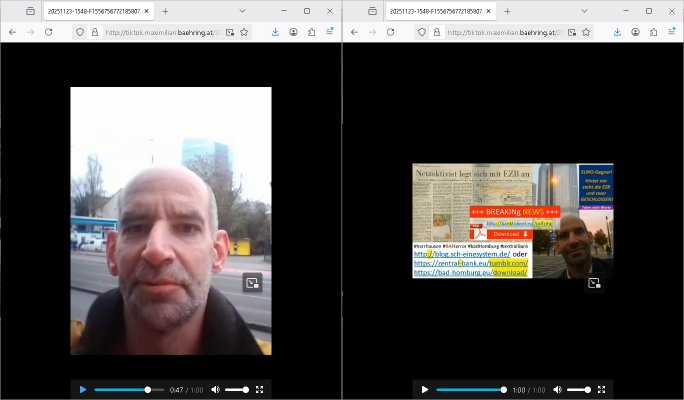
Task: Bookmark the page using left window's star
Action: pyautogui.click(x=244, y=32)
